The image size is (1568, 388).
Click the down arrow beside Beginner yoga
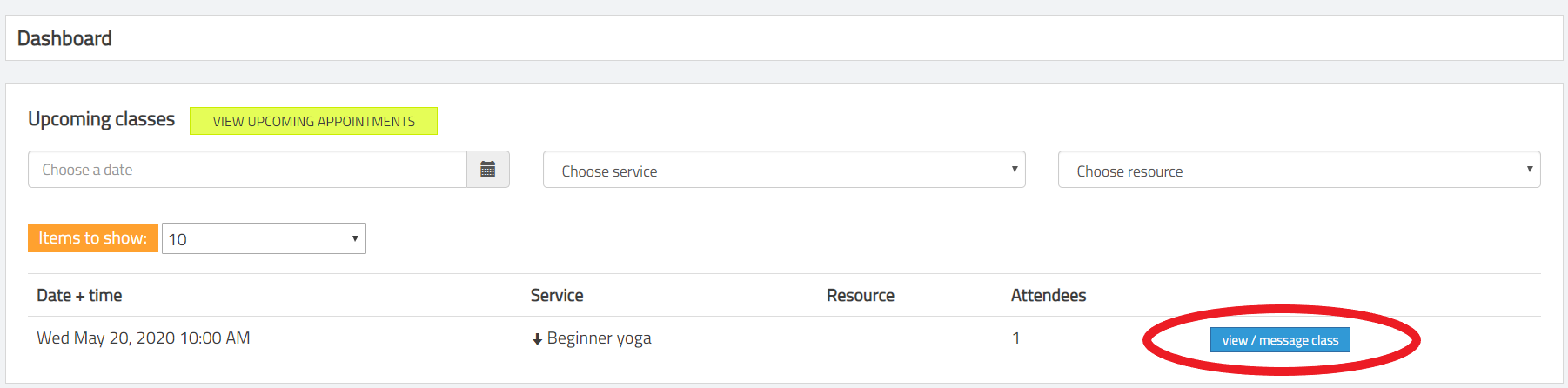coord(537,339)
